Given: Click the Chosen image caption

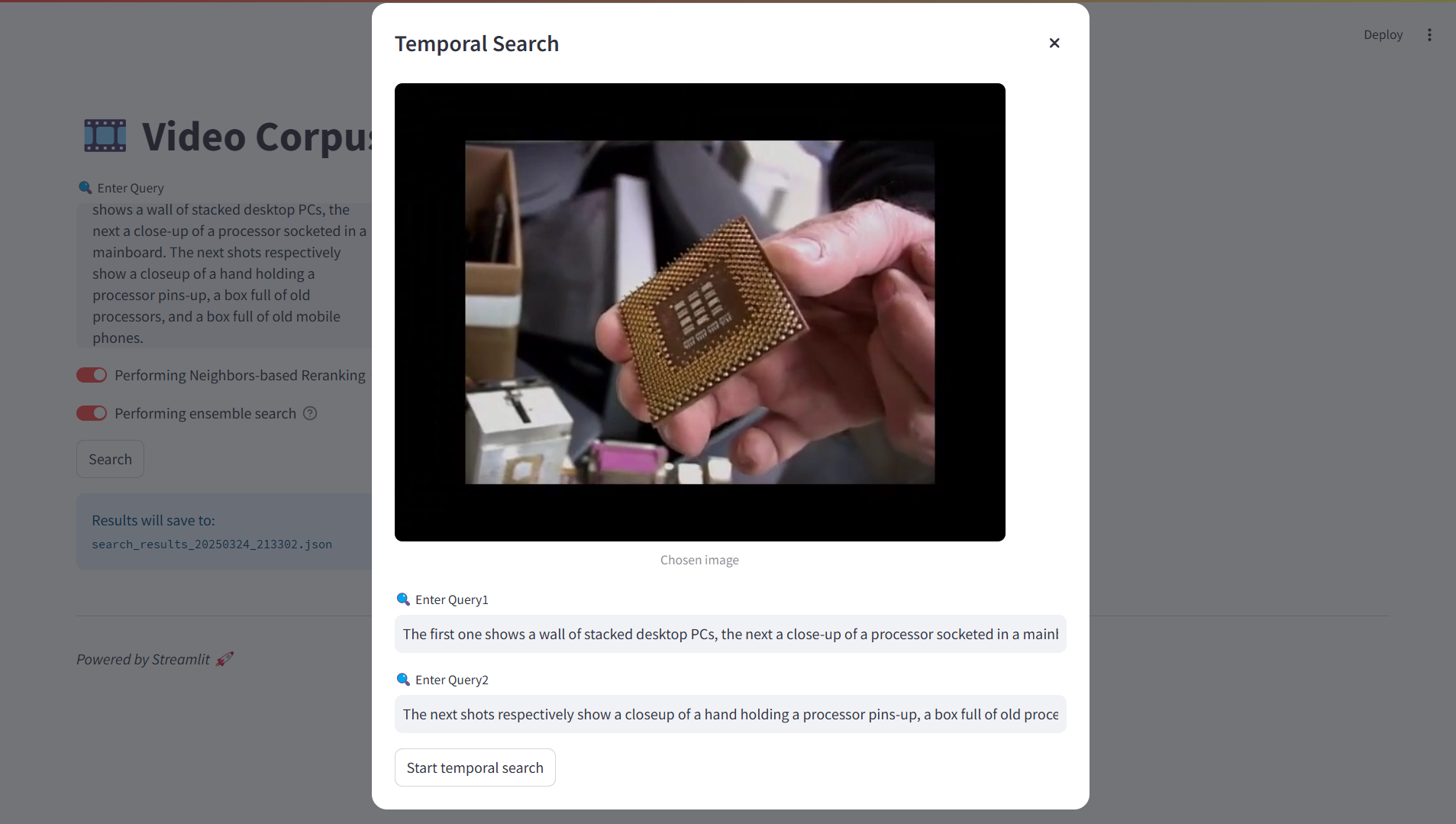Looking at the screenshot, I should click(699, 560).
